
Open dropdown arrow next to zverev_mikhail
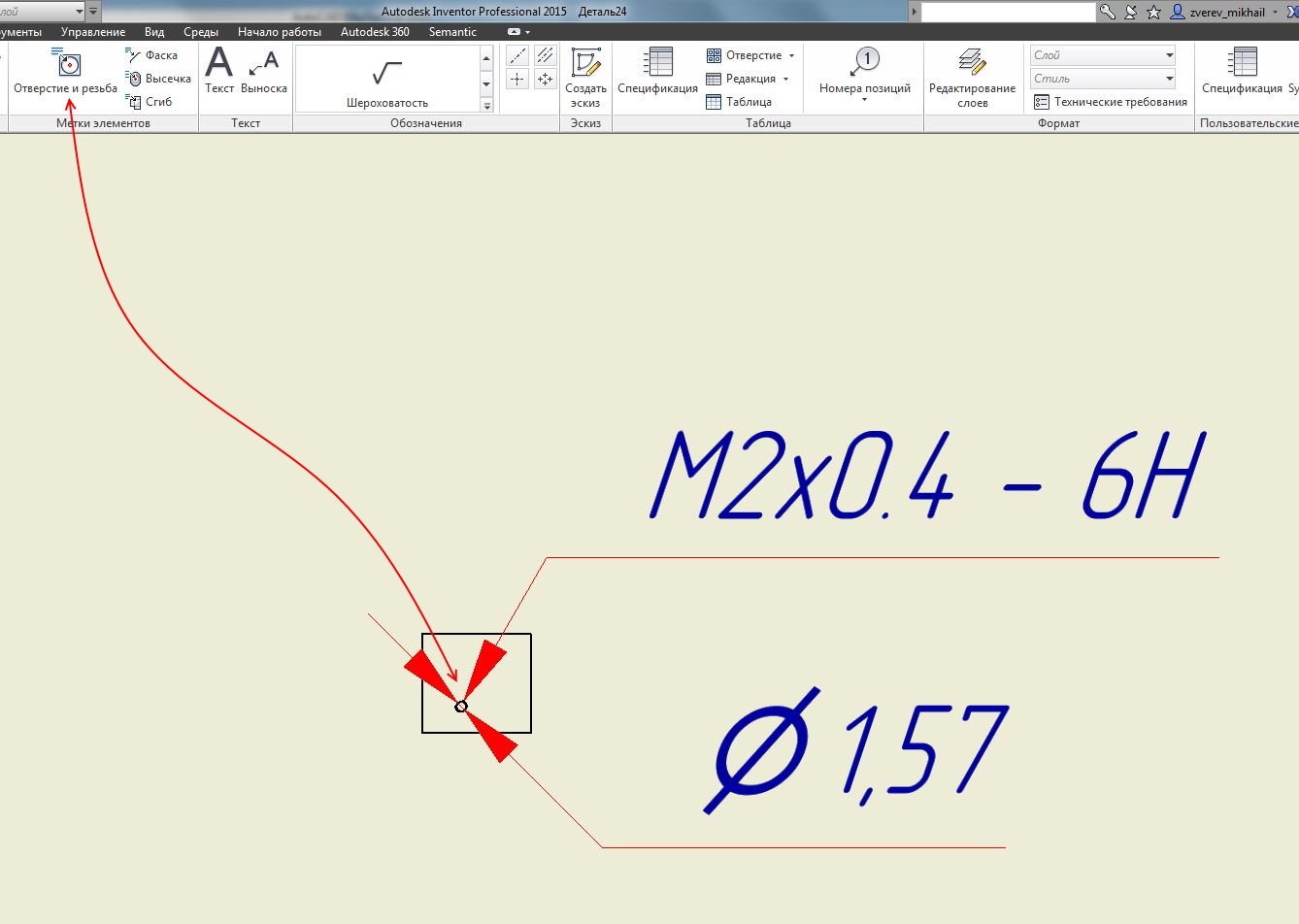(1276, 13)
